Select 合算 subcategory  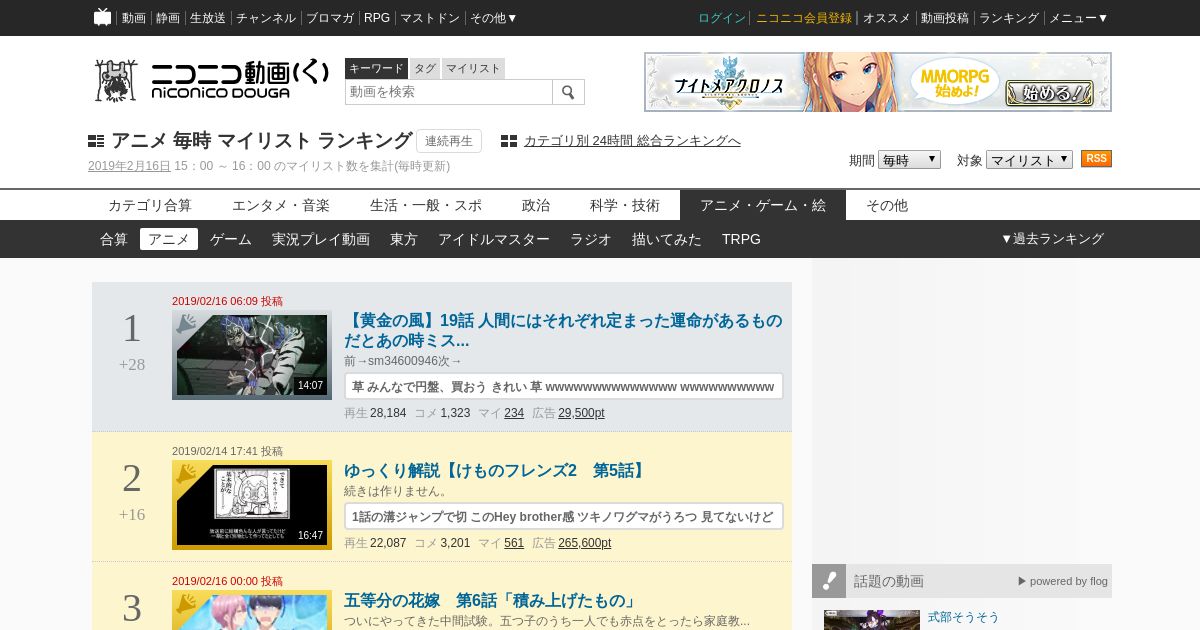[x=114, y=239]
